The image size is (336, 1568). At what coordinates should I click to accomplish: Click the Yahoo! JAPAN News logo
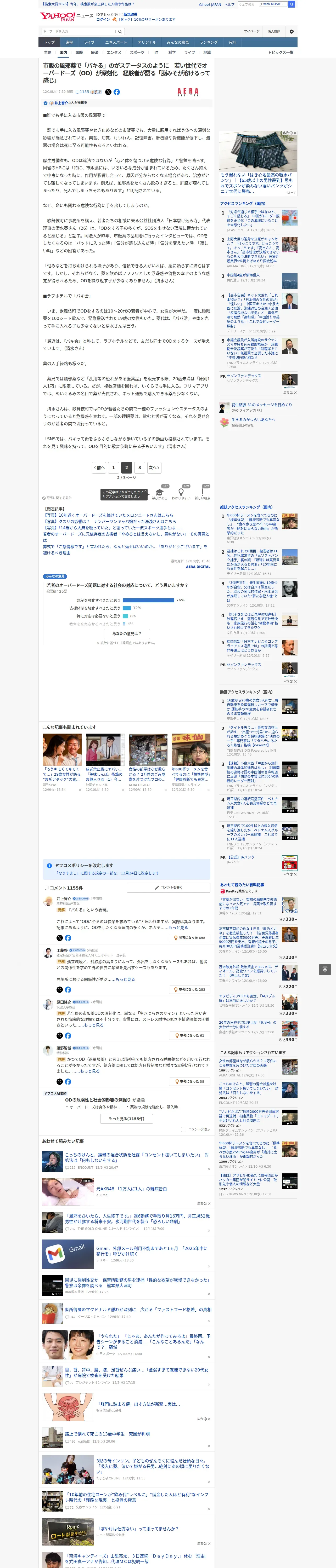66,16
